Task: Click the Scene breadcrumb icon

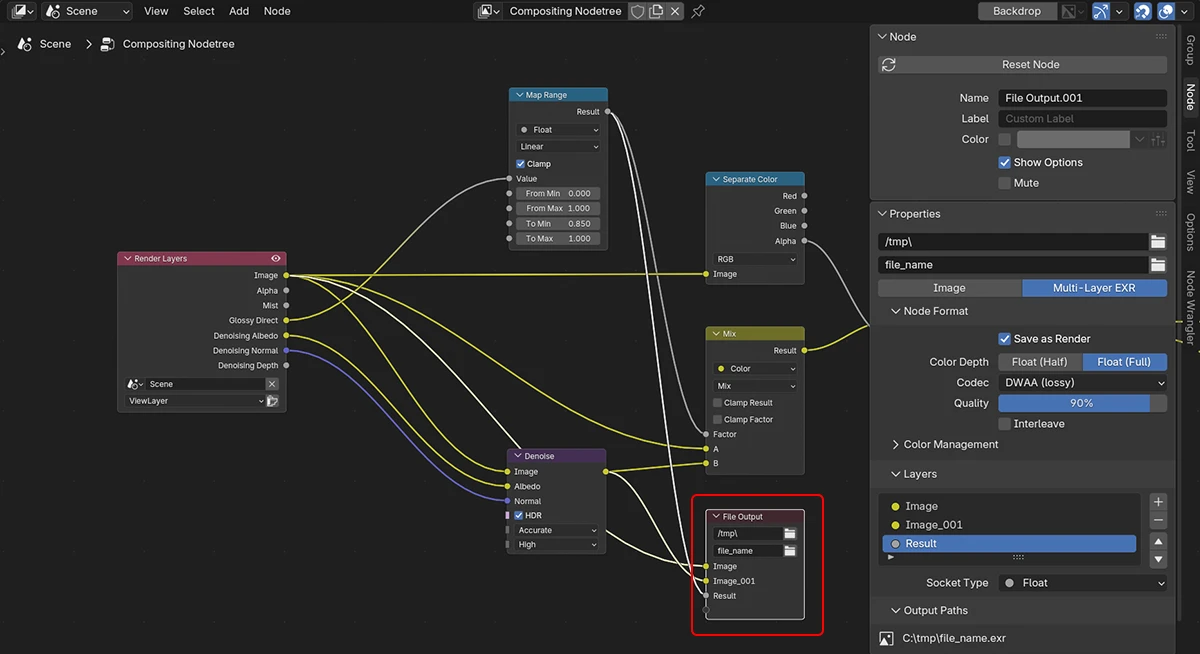Action: pyautogui.click(x=25, y=44)
